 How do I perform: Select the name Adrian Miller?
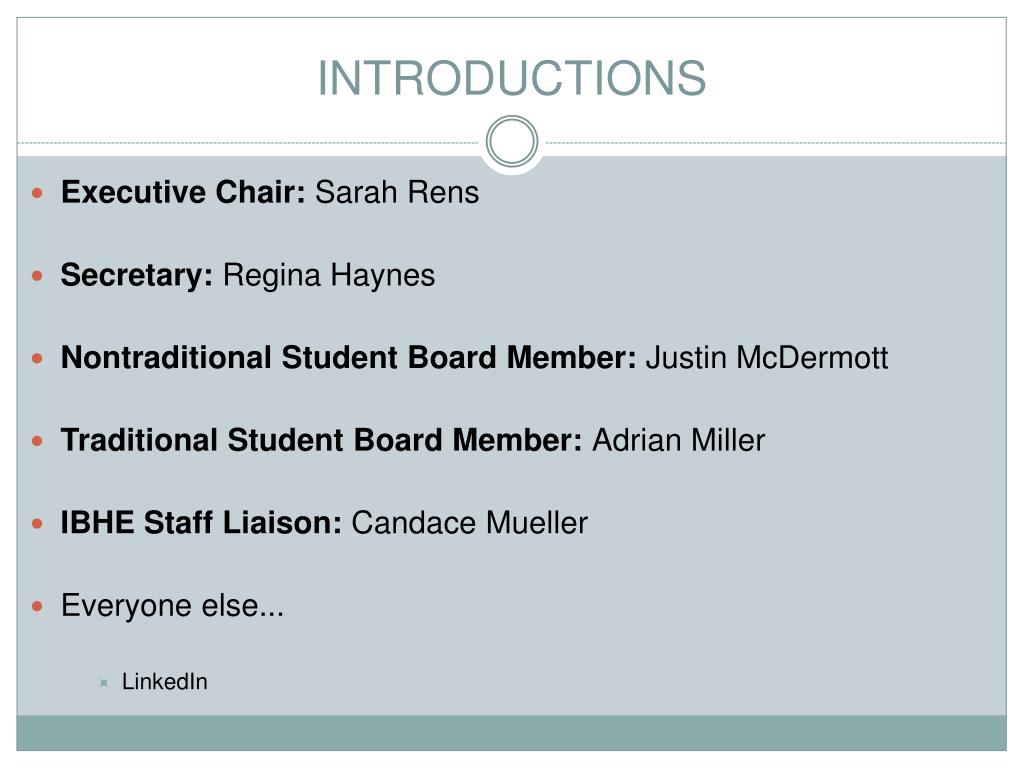[x=678, y=440]
